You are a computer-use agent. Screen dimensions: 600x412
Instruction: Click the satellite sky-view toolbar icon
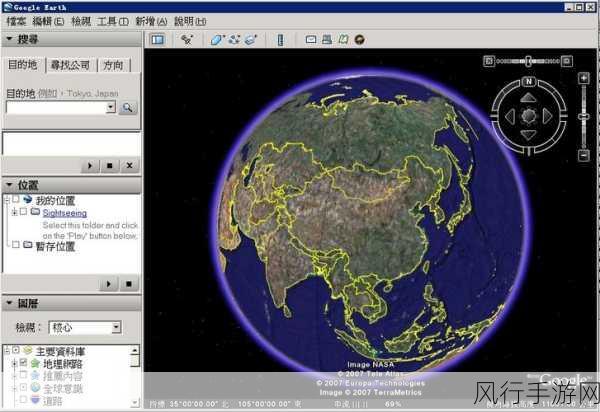(x=187, y=39)
